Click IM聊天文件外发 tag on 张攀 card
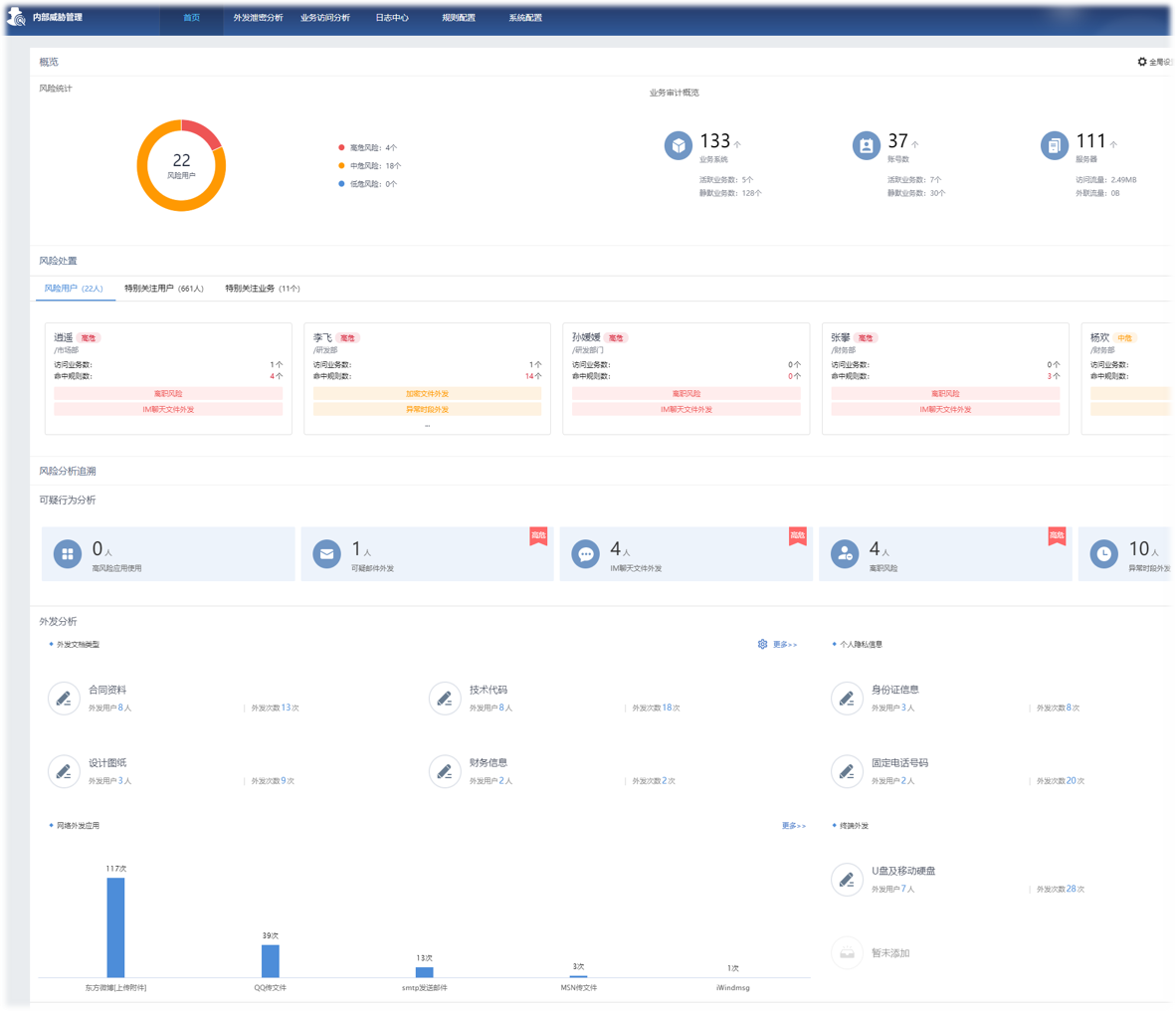This screenshot has height=1012, width=1176. (945, 410)
